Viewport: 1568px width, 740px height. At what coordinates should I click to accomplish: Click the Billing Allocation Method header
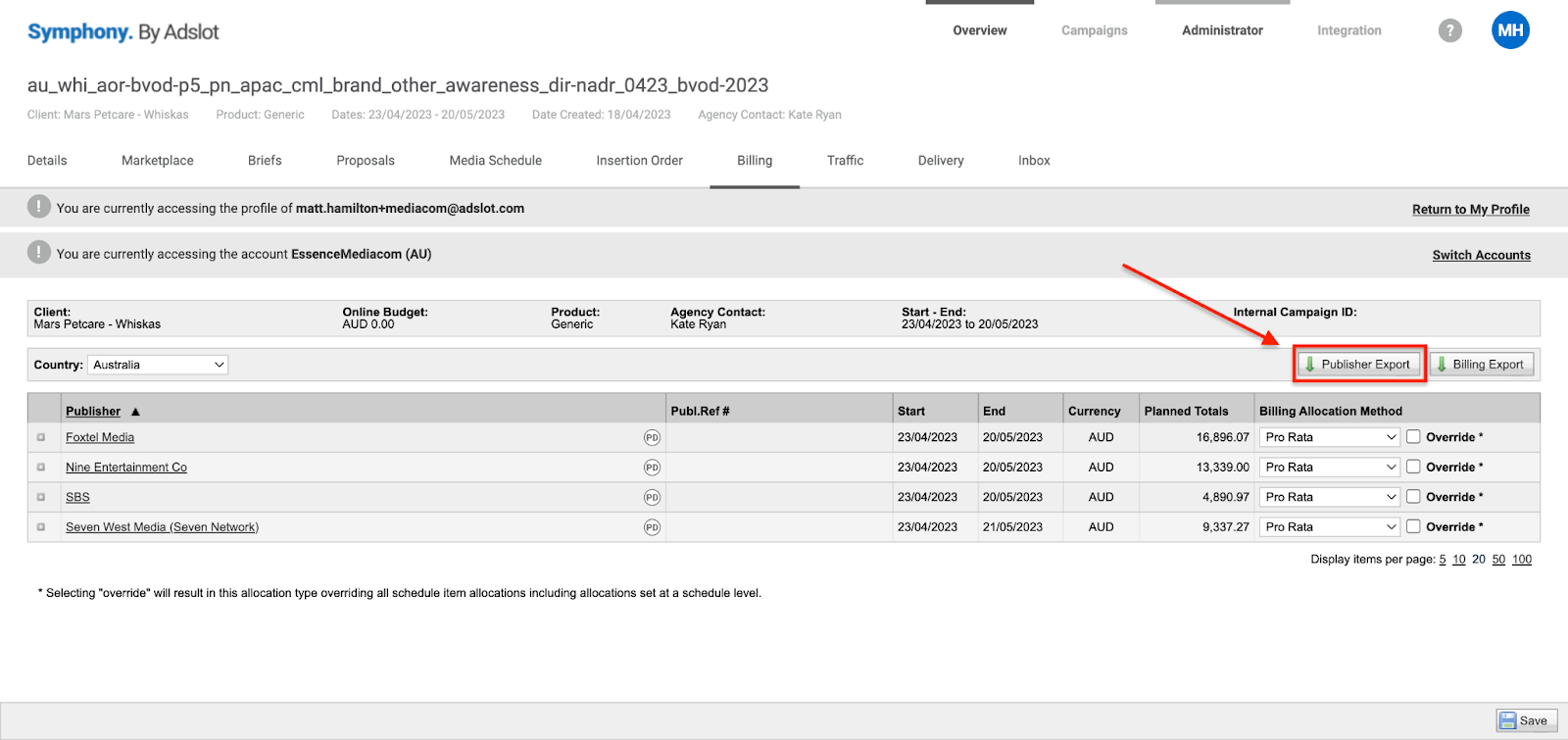[x=1331, y=412]
